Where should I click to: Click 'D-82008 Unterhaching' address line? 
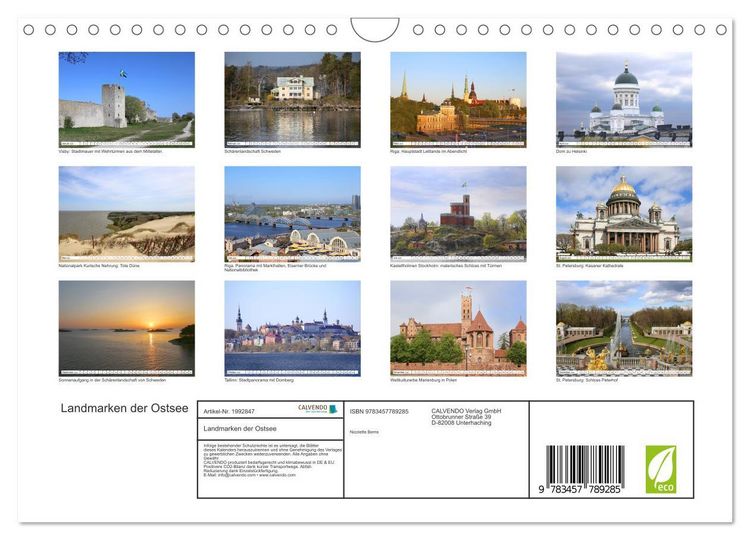461,422
